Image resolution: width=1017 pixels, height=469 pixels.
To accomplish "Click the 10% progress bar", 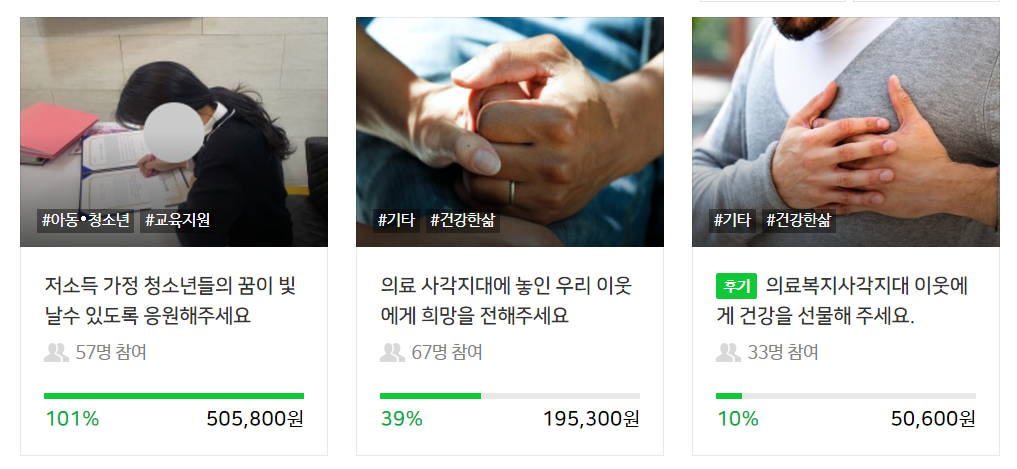I will 846,396.
